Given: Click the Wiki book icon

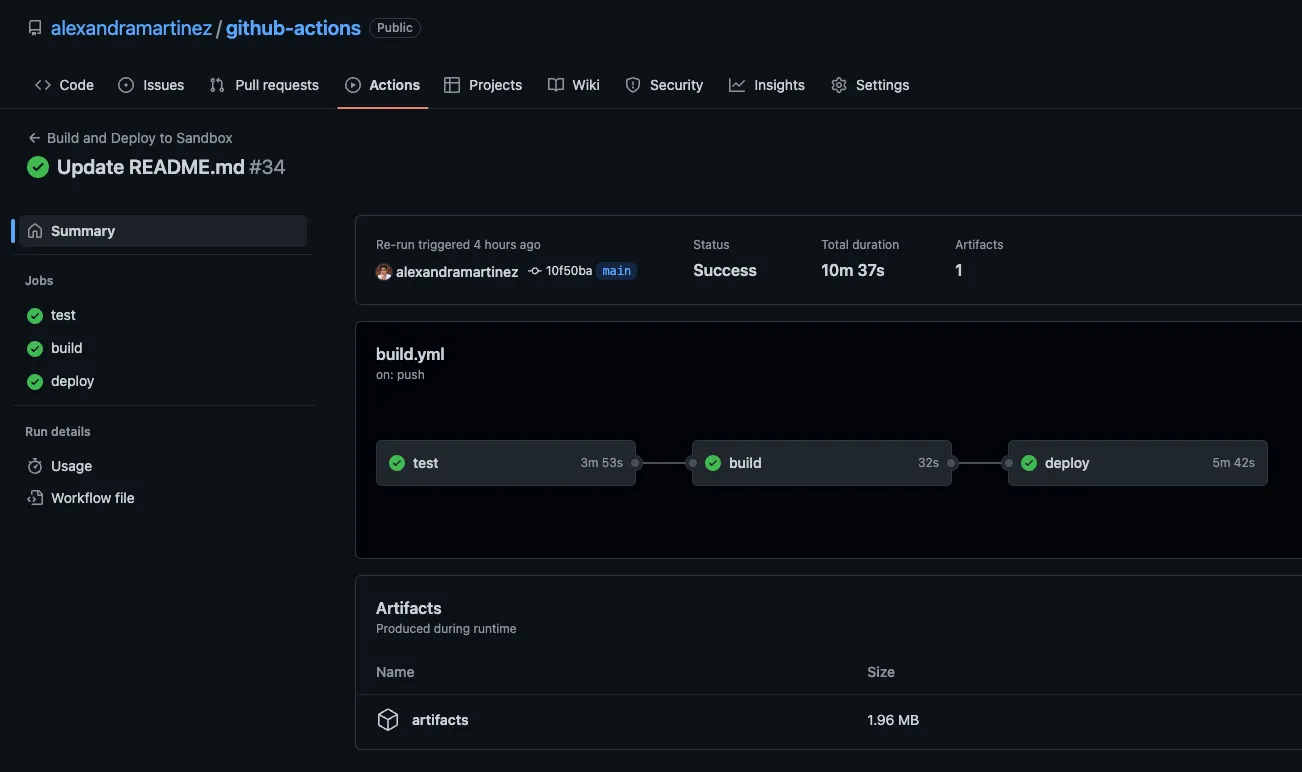Looking at the screenshot, I should click(x=556, y=85).
